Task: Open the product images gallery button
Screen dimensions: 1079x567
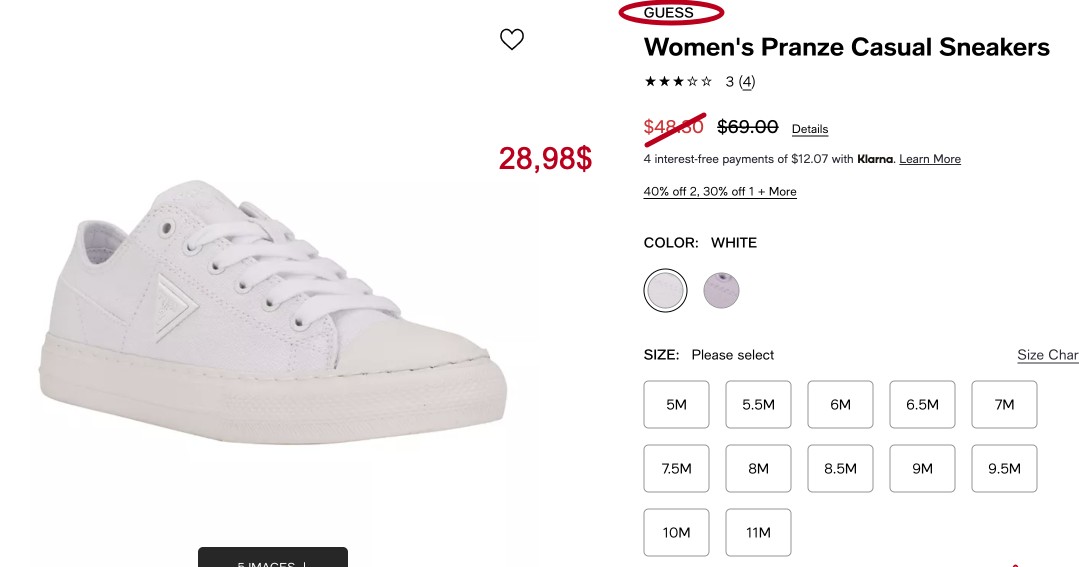Action: point(273,559)
